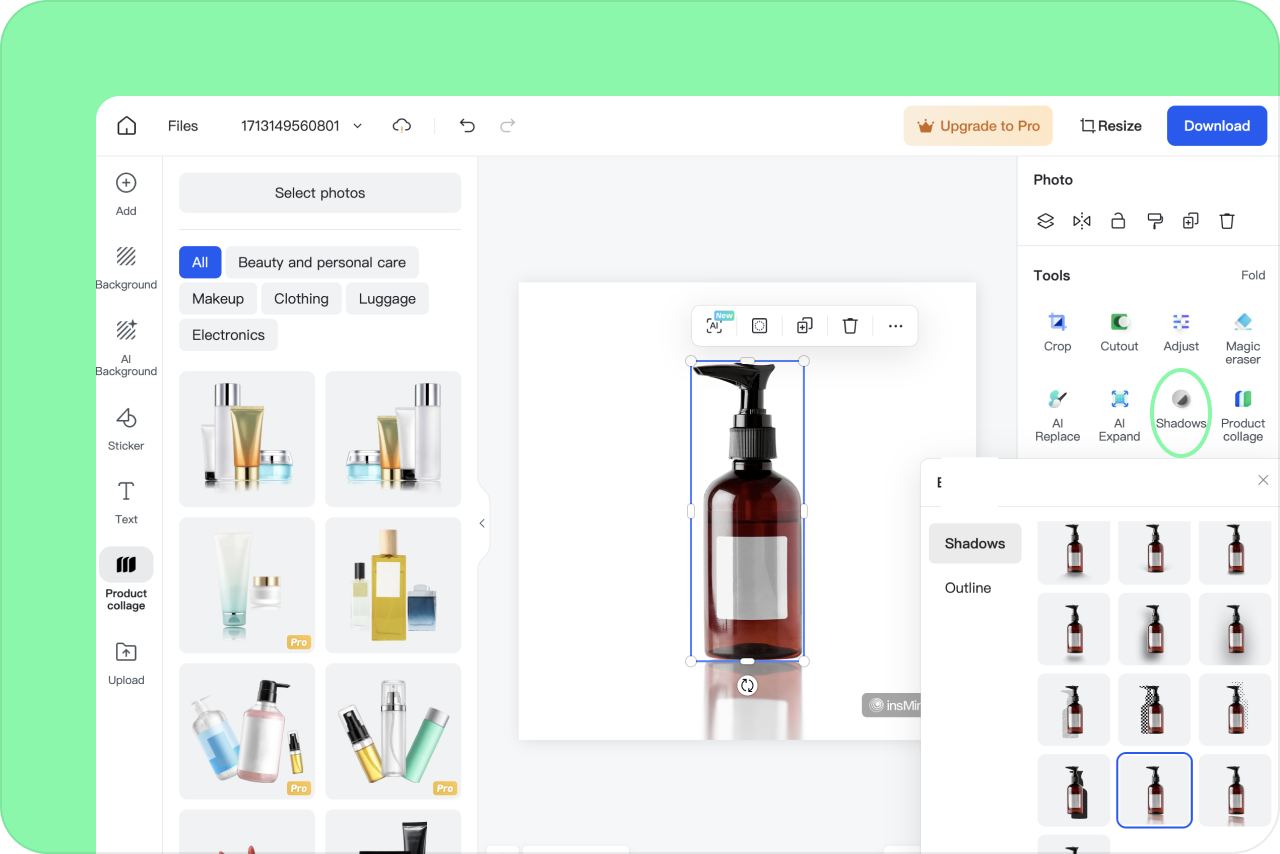Click the Download button
Image resolution: width=1280 pixels, height=854 pixels.
click(x=1217, y=126)
